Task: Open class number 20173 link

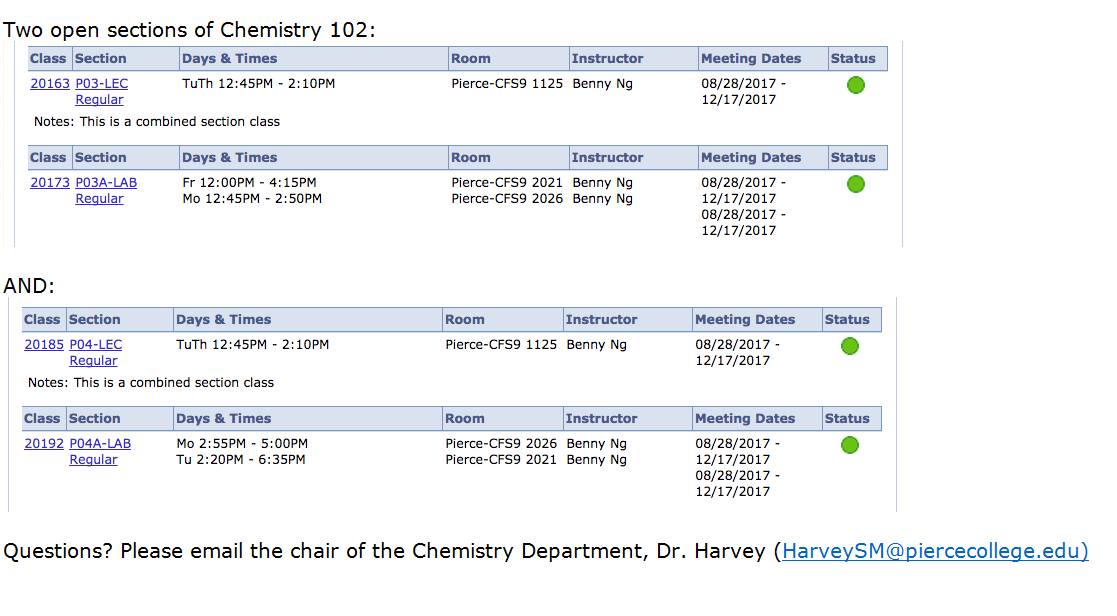Action: [x=50, y=182]
